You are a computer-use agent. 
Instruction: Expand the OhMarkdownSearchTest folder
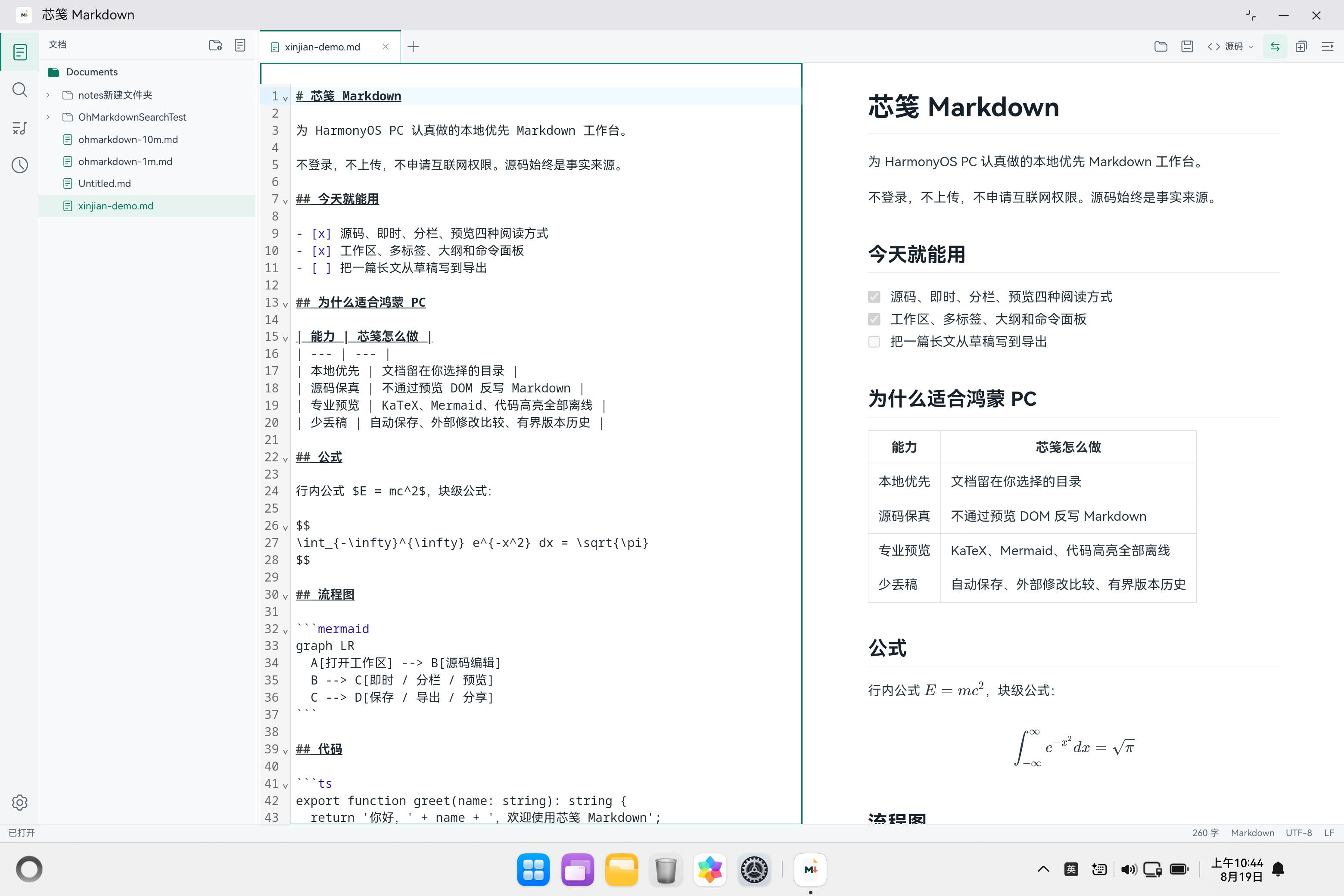pos(48,117)
